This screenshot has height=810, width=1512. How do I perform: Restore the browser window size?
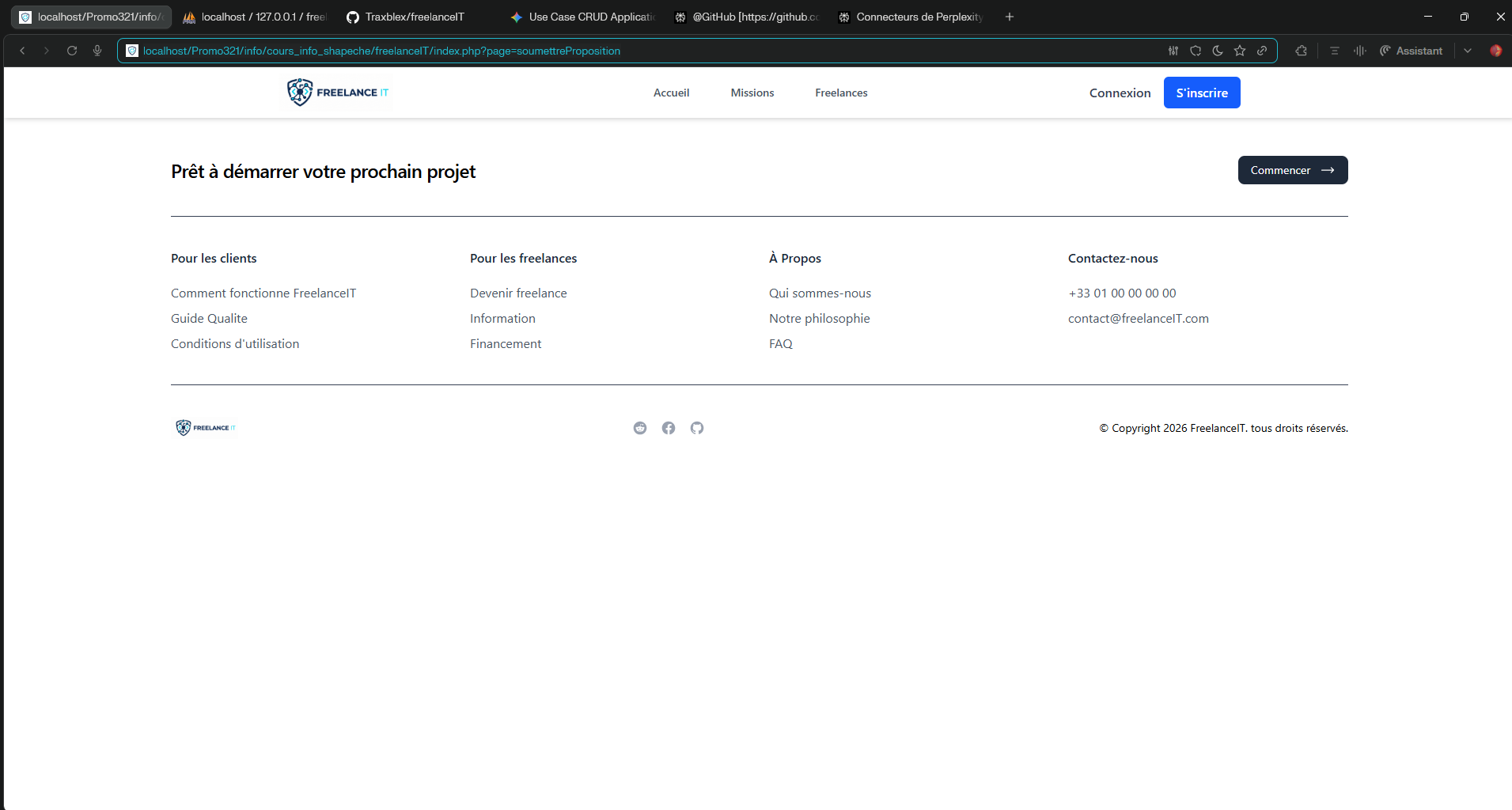click(x=1465, y=17)
